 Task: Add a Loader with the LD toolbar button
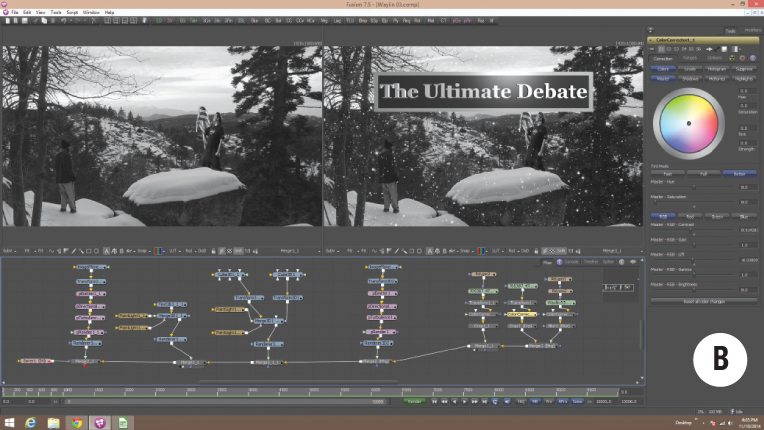coord(159,21)
